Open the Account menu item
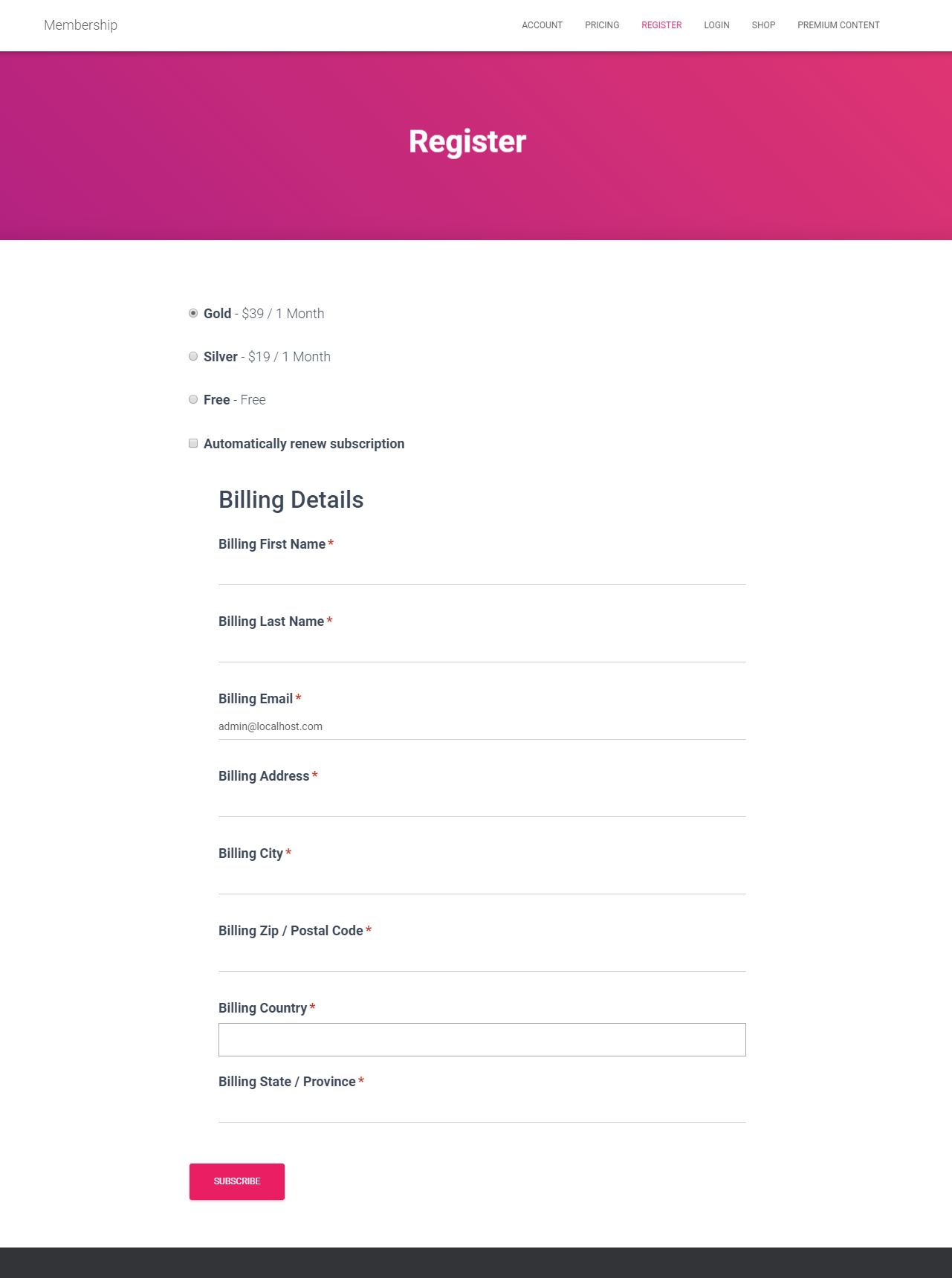 [542, 25]
